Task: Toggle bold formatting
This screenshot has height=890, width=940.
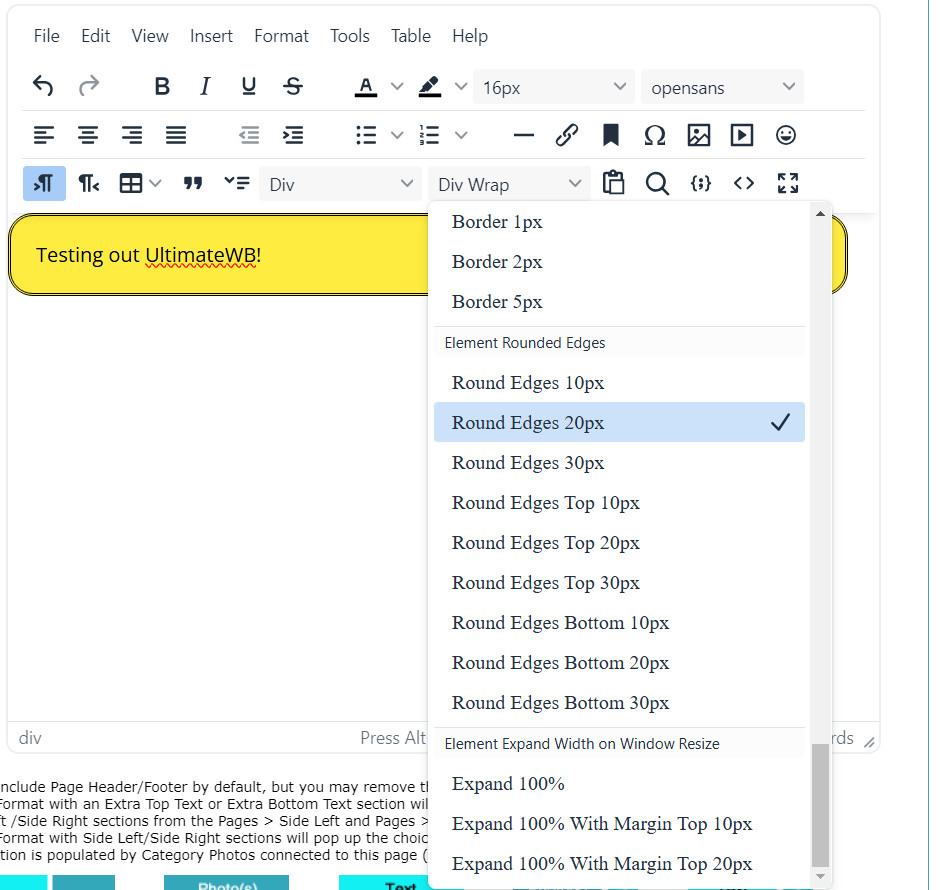Action: [162, 87]
